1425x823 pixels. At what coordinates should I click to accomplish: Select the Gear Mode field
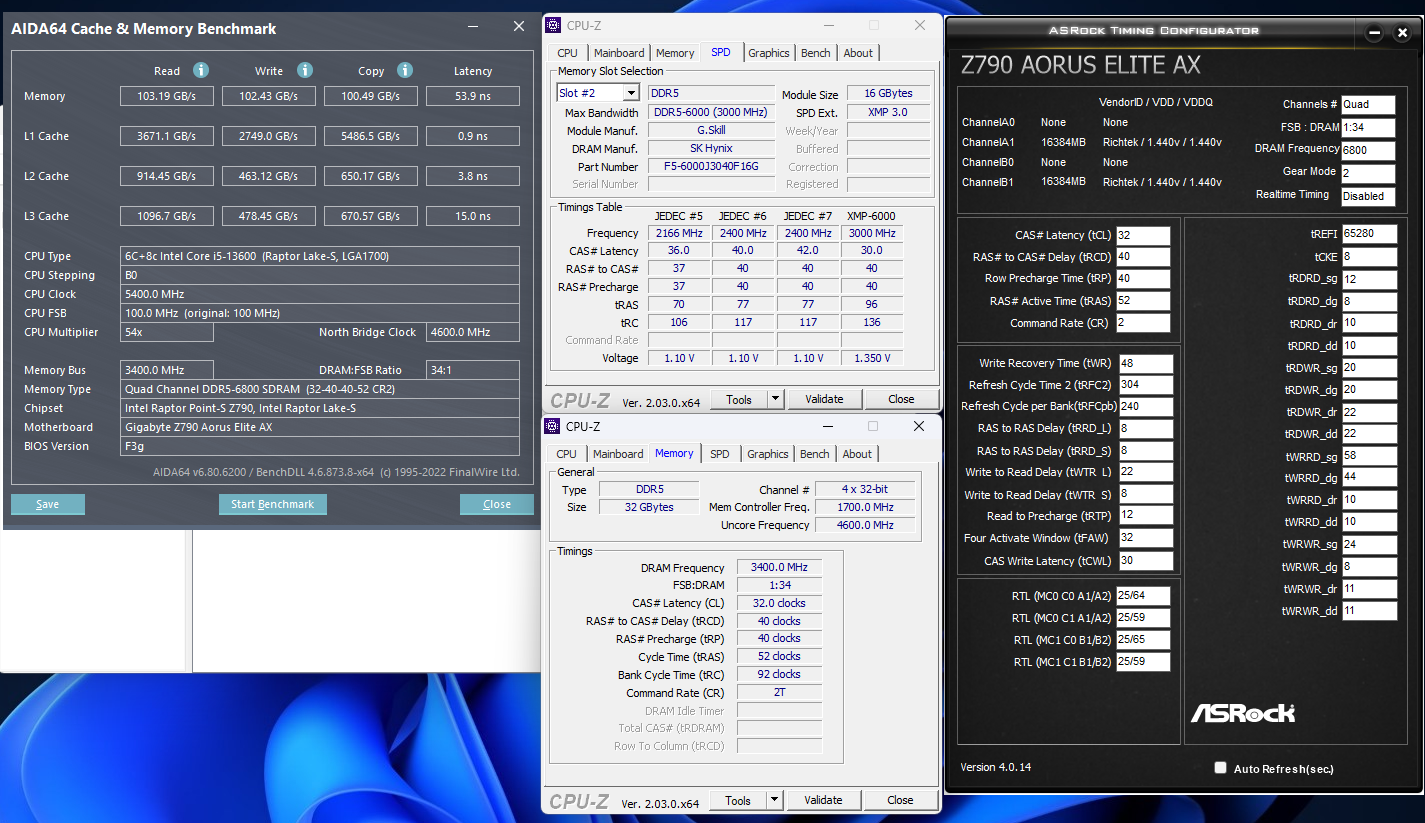click(1369, 173)
